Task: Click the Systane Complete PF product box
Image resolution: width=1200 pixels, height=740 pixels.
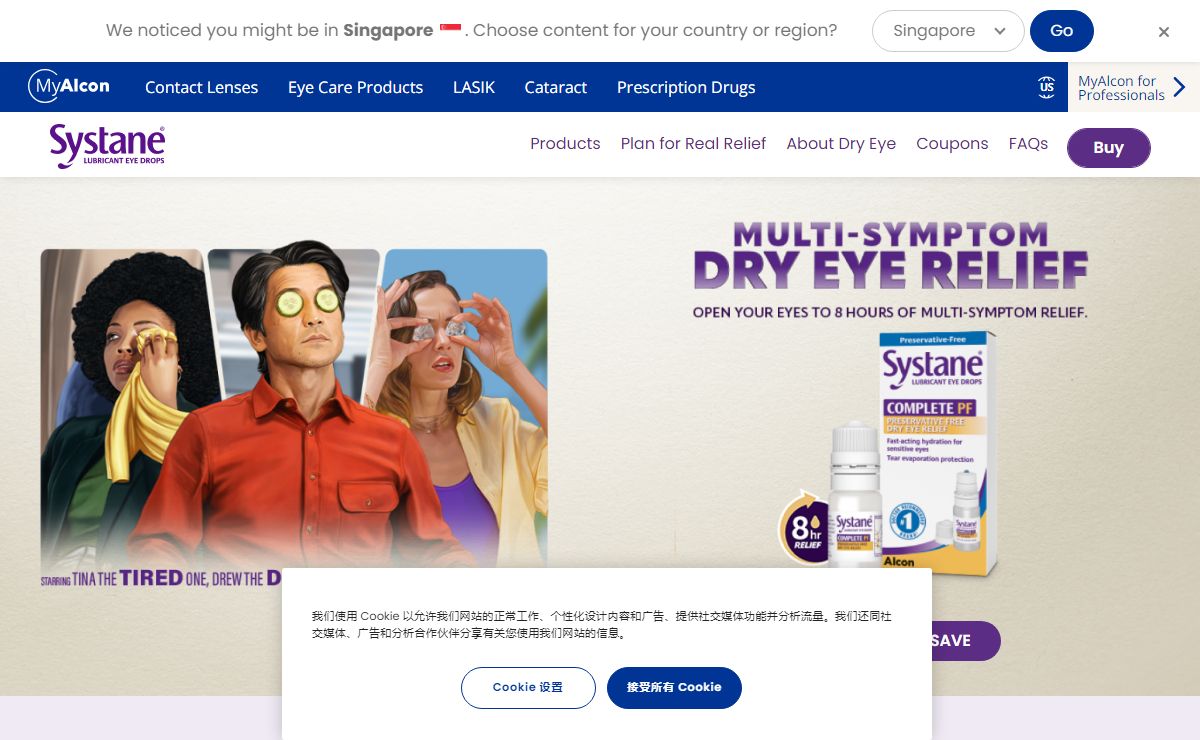Action: pos(936,454)
